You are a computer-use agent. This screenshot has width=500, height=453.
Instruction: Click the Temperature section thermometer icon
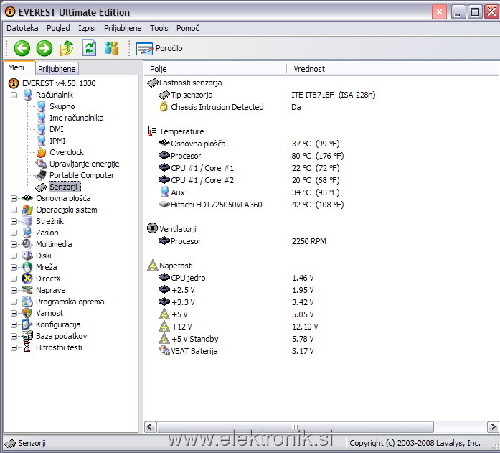[x=152, y=131]
